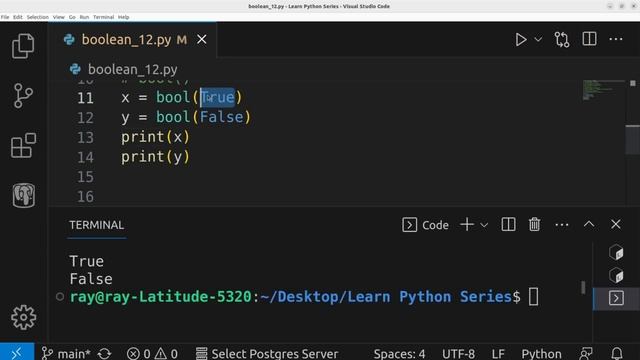Click line number 14 in the gutter
Image resolution: width=640 pixels, height=360 pixels.
(85, 158)
